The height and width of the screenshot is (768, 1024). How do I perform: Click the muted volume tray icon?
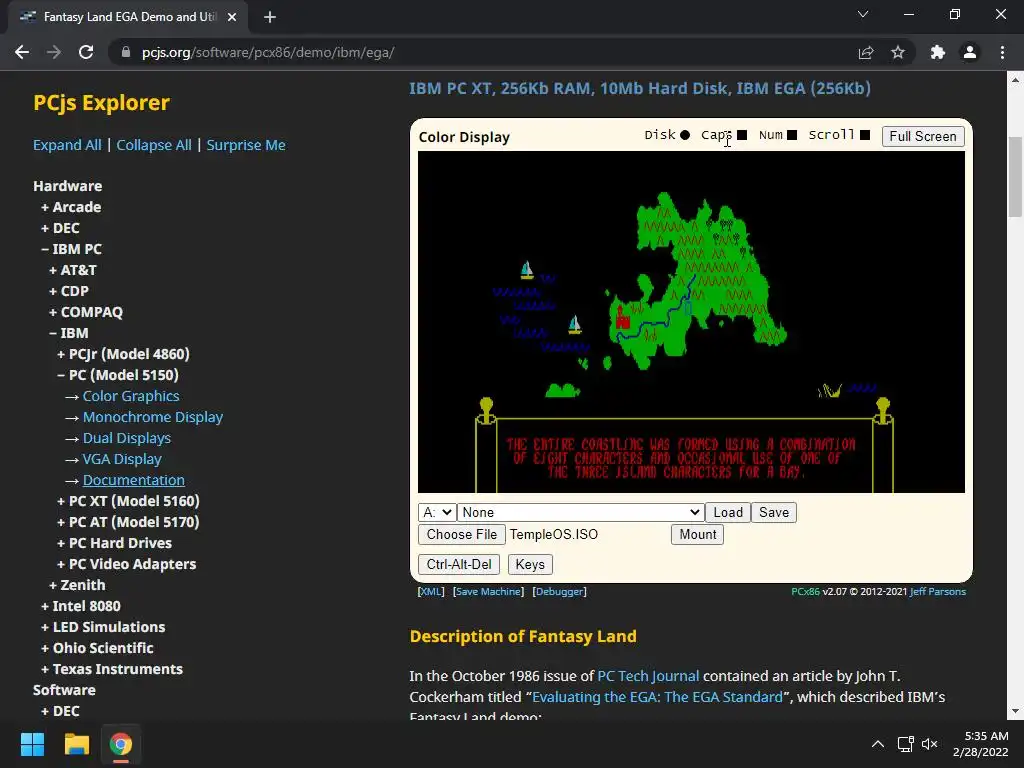929,744
